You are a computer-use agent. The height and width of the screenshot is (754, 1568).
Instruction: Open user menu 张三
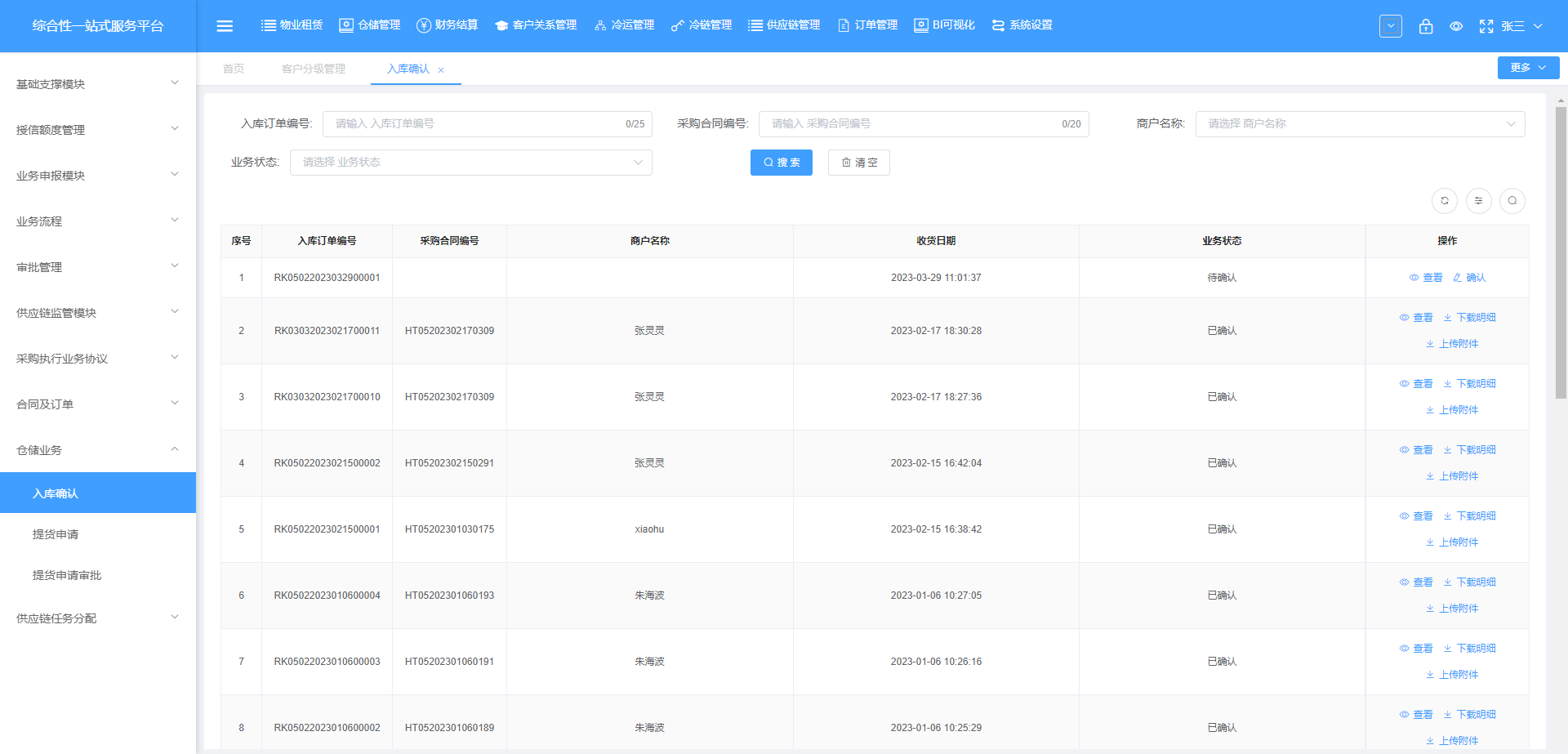[1521, 26]
